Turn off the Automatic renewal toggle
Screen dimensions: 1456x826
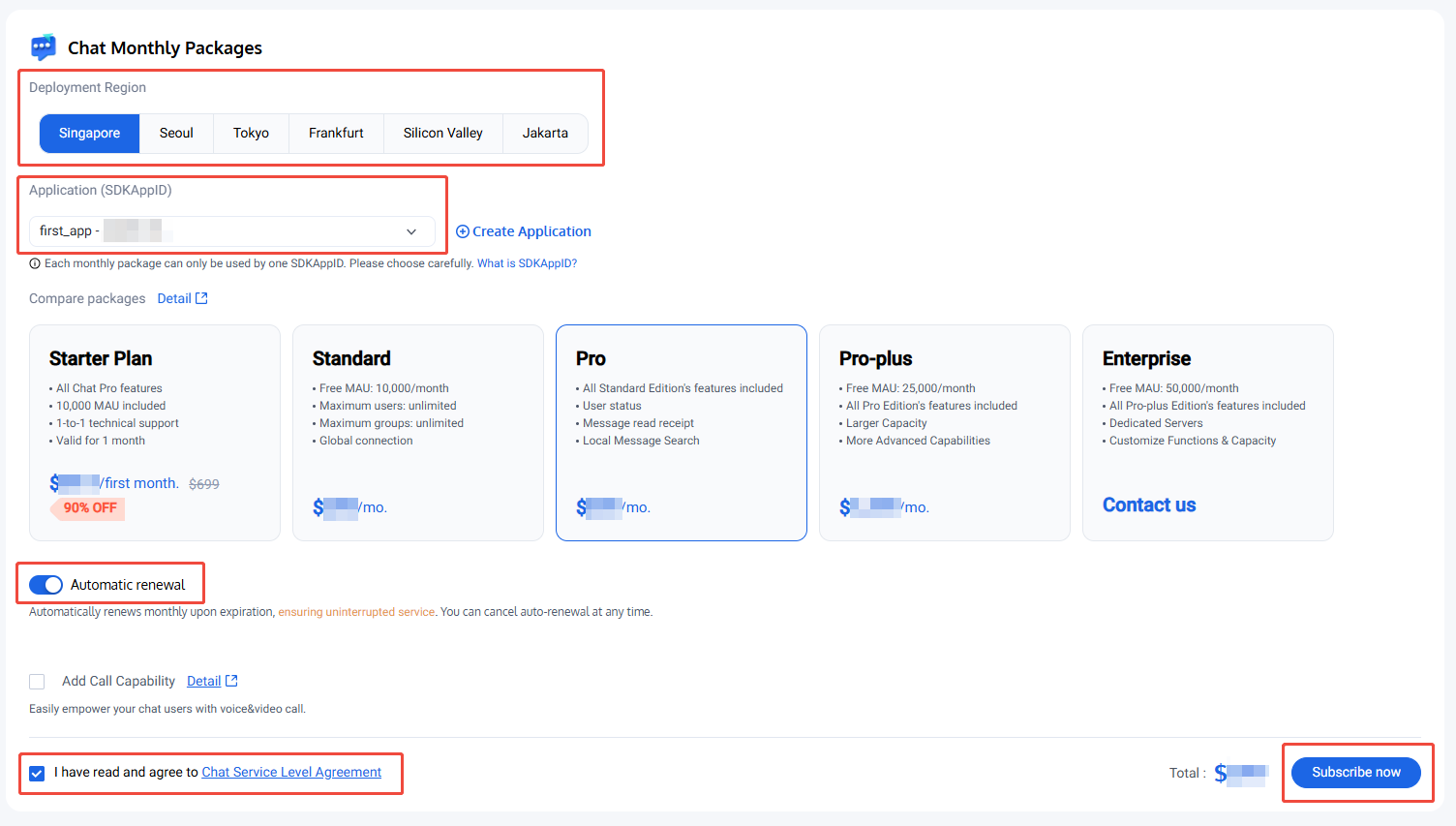click(x=45, y=585)
